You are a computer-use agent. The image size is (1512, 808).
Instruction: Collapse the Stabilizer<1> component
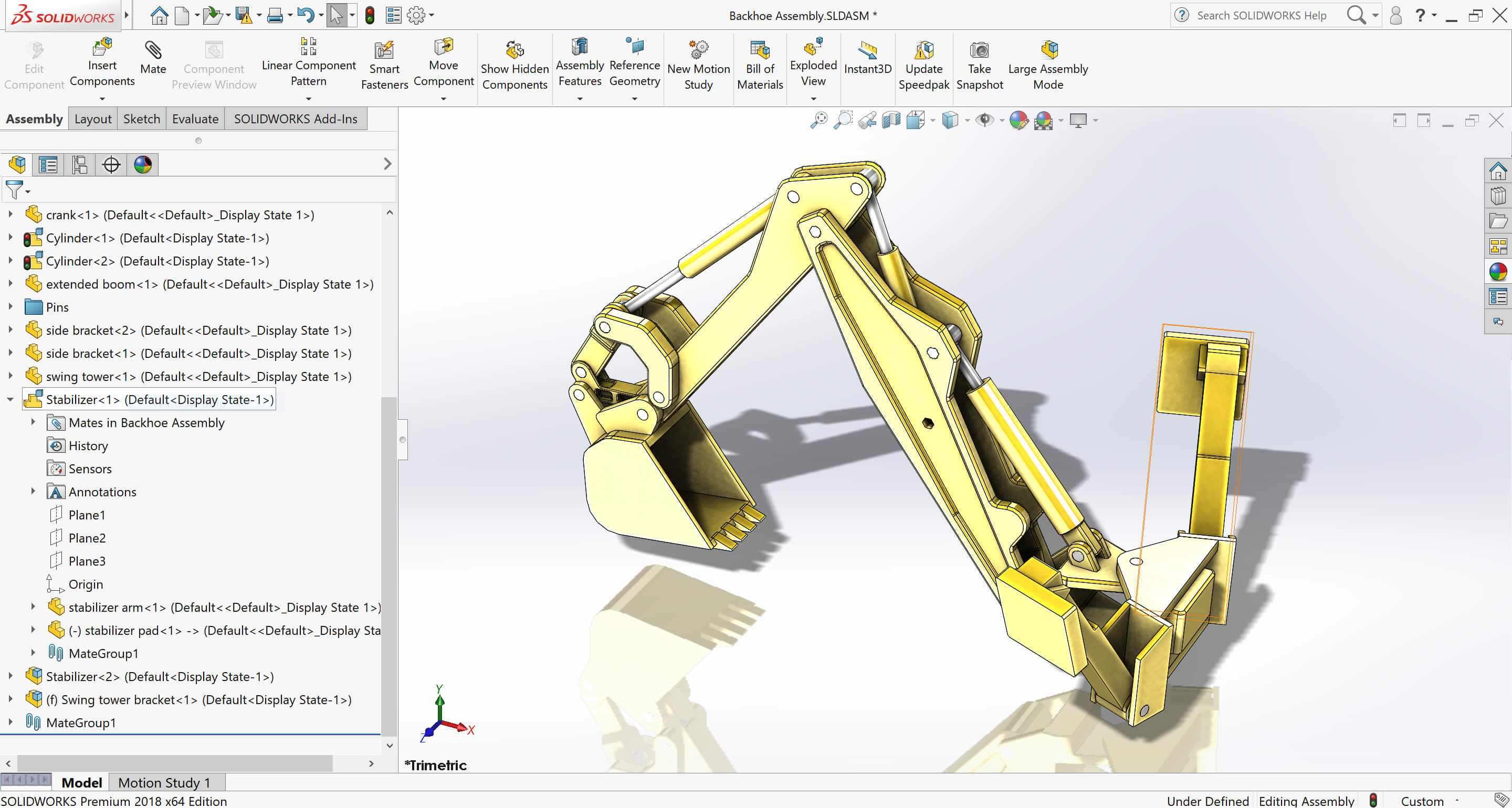10,400
